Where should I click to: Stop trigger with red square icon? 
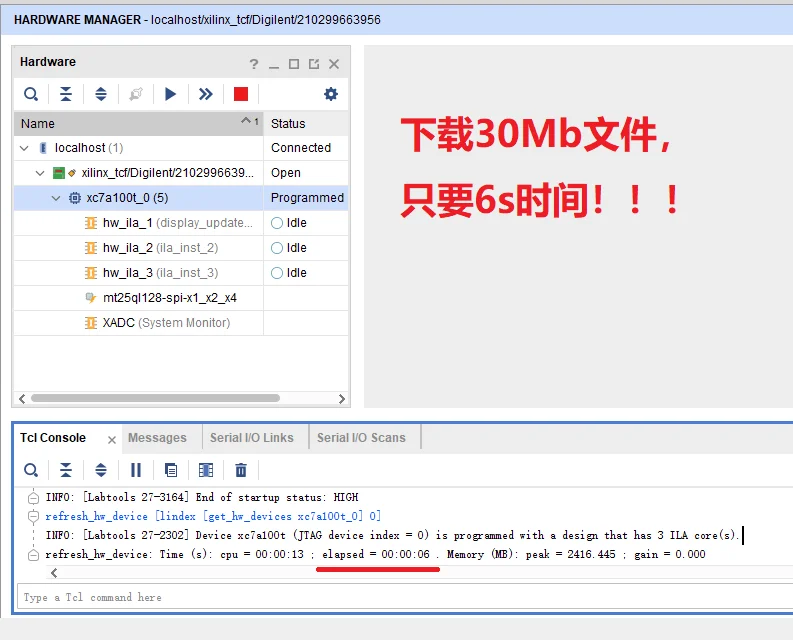point(241,94)
